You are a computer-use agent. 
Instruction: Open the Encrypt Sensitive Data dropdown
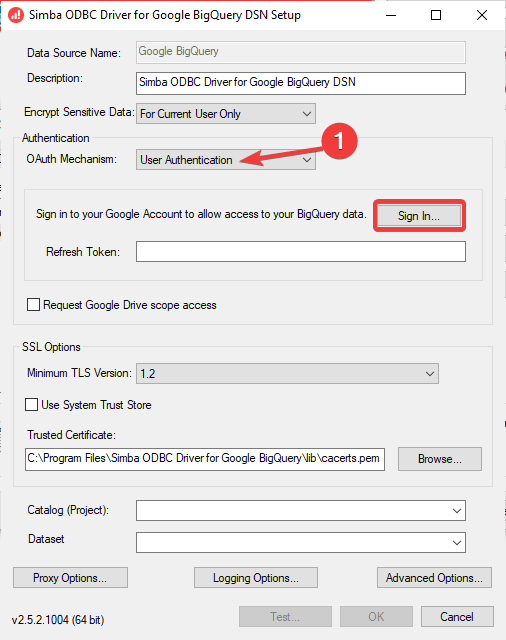(x=226, y=114)
